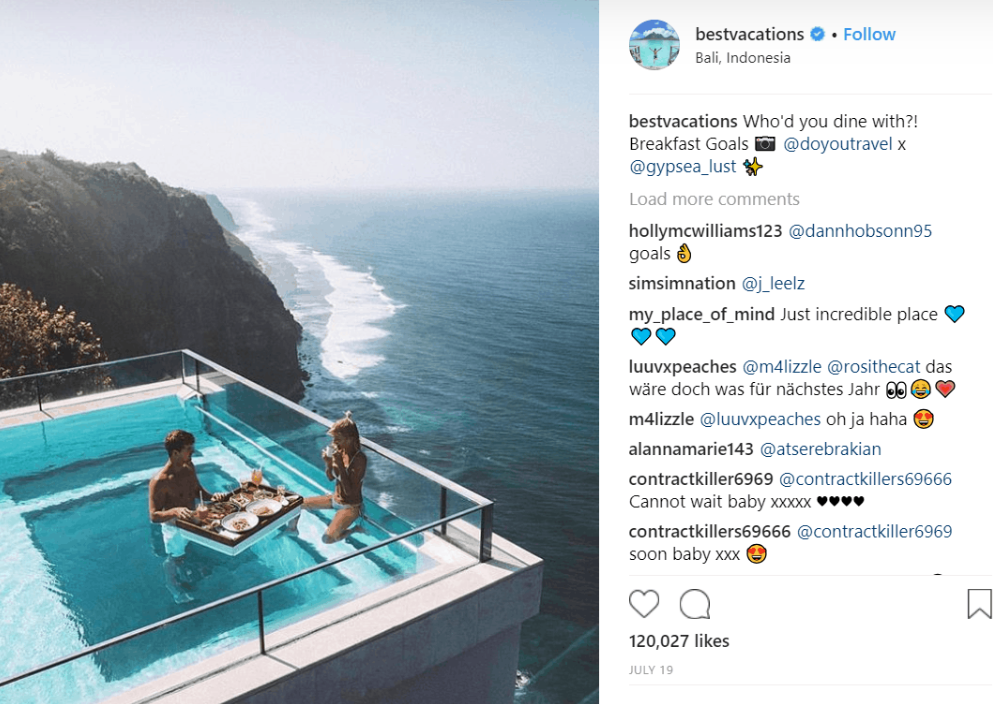Screen dimensions: 993x704
Task: Open the comment speech bubble icon
Action: tap(695, 604)
